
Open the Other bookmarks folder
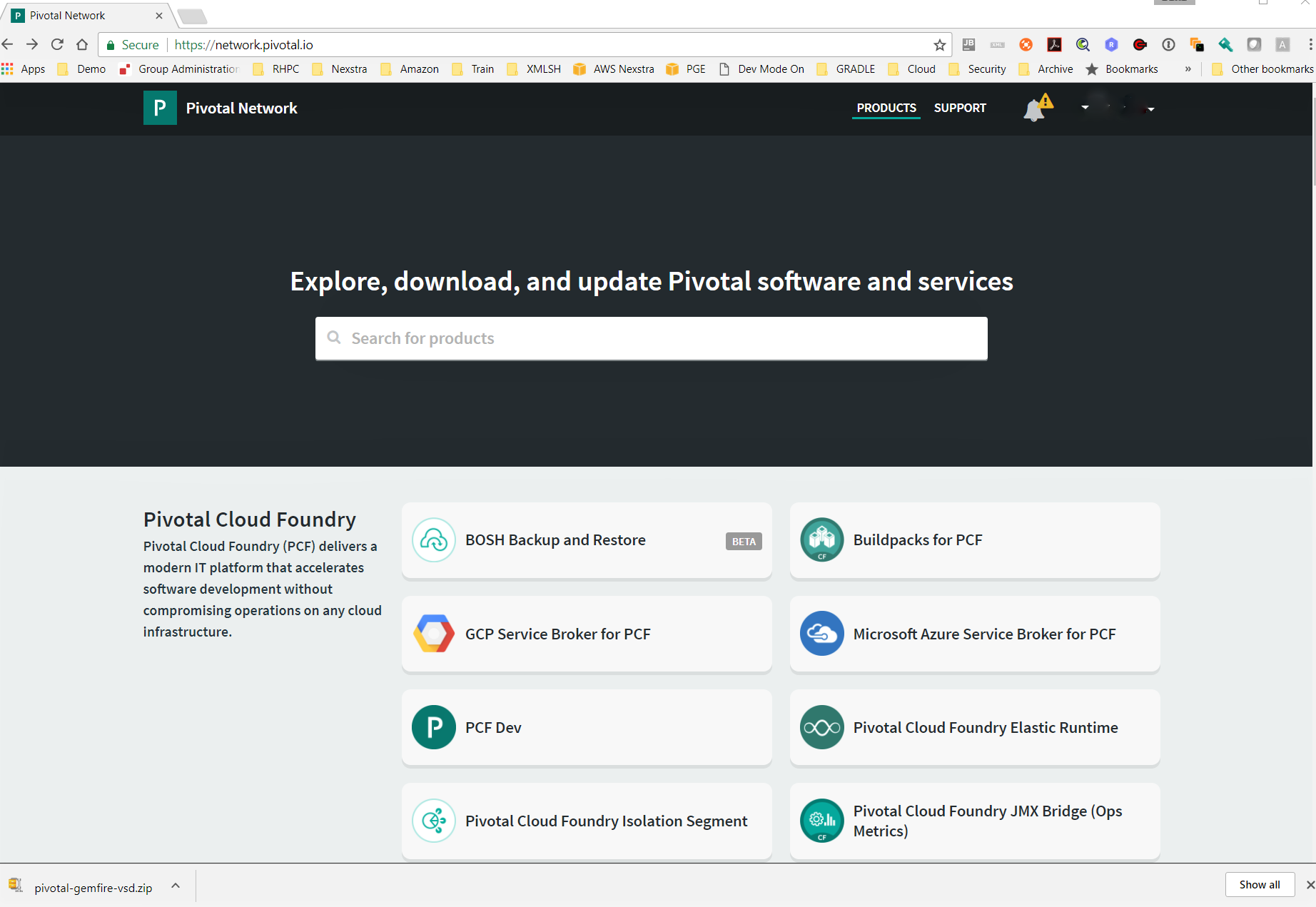[x=1262, y=69]
